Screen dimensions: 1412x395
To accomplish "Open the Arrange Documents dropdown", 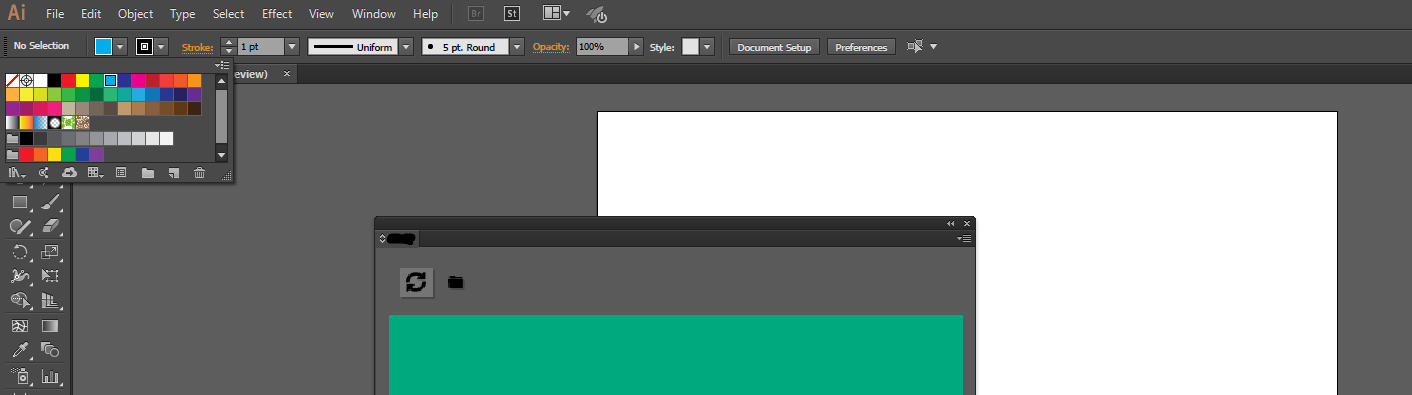I will (x=557, y=14).
